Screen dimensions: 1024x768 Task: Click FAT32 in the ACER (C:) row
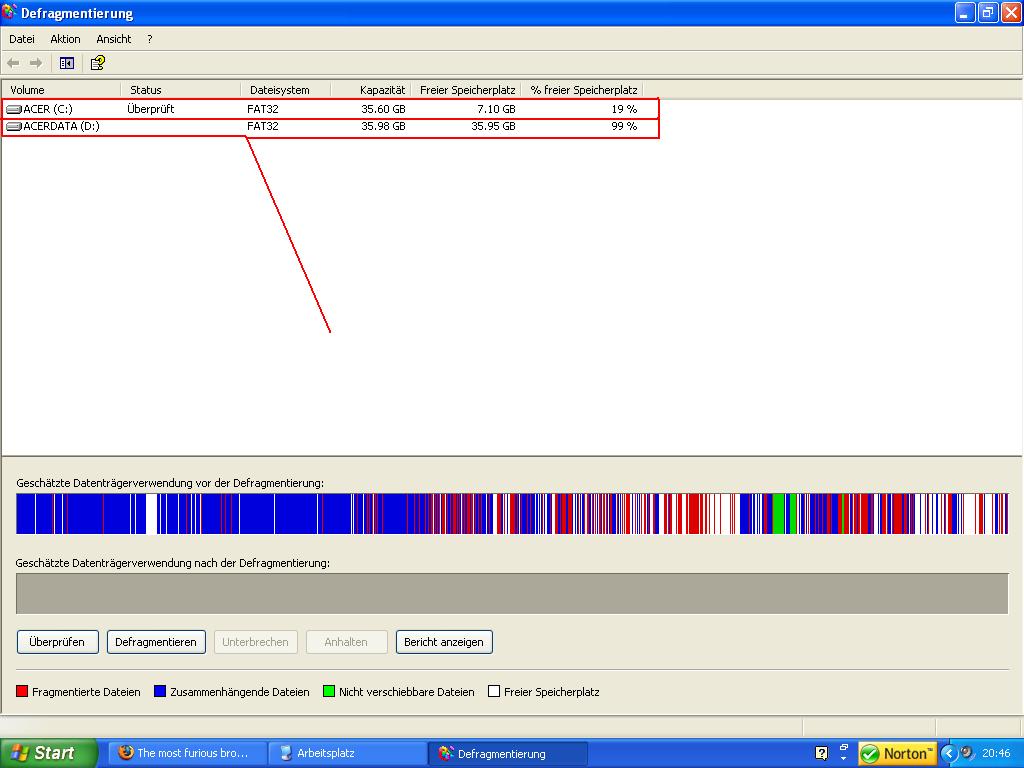point(263,109)
